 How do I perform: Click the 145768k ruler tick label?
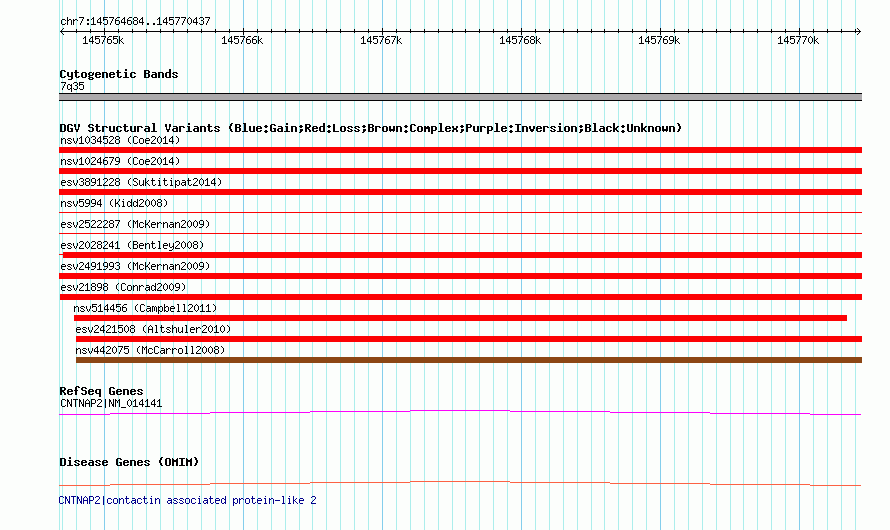[x=520, y=40]
